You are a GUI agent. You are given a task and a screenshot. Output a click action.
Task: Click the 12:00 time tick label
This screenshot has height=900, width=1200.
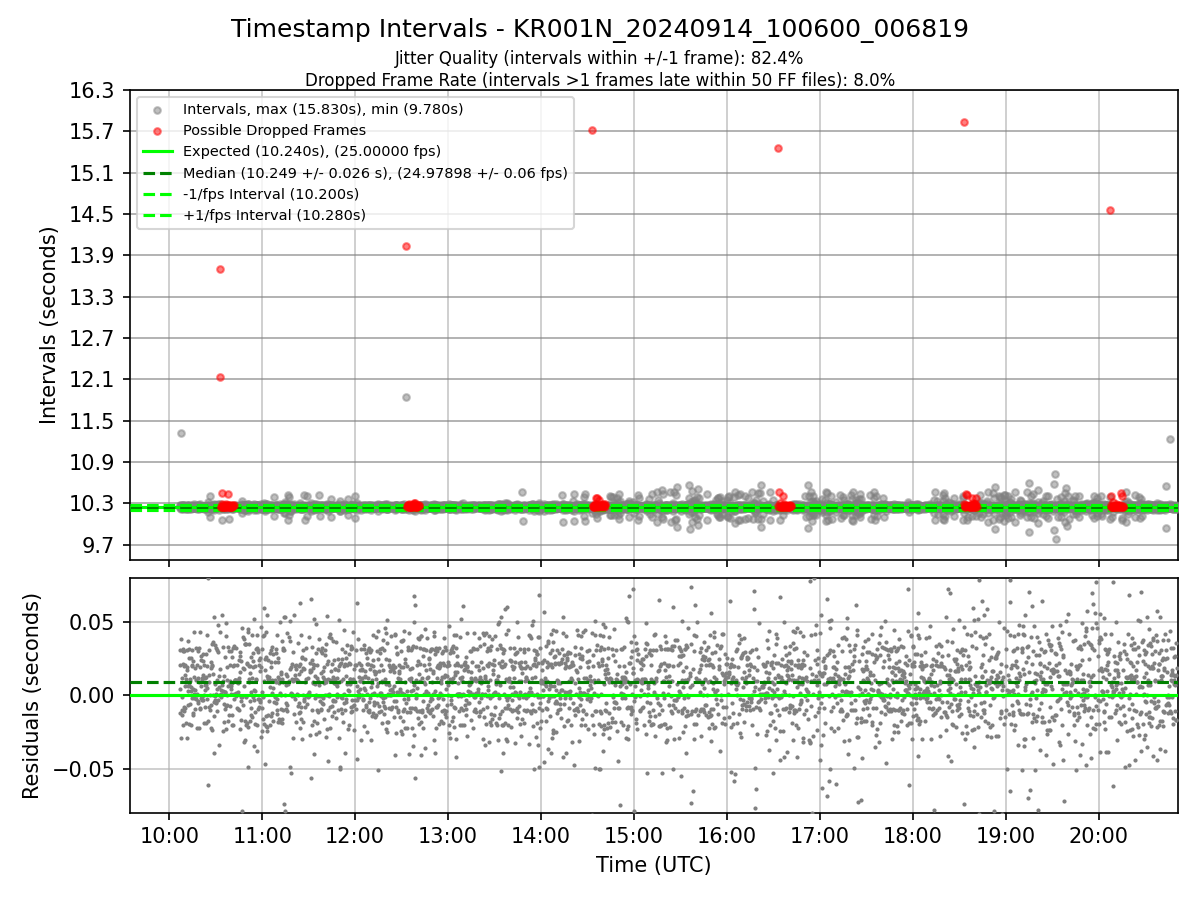[x=354, y=834]
